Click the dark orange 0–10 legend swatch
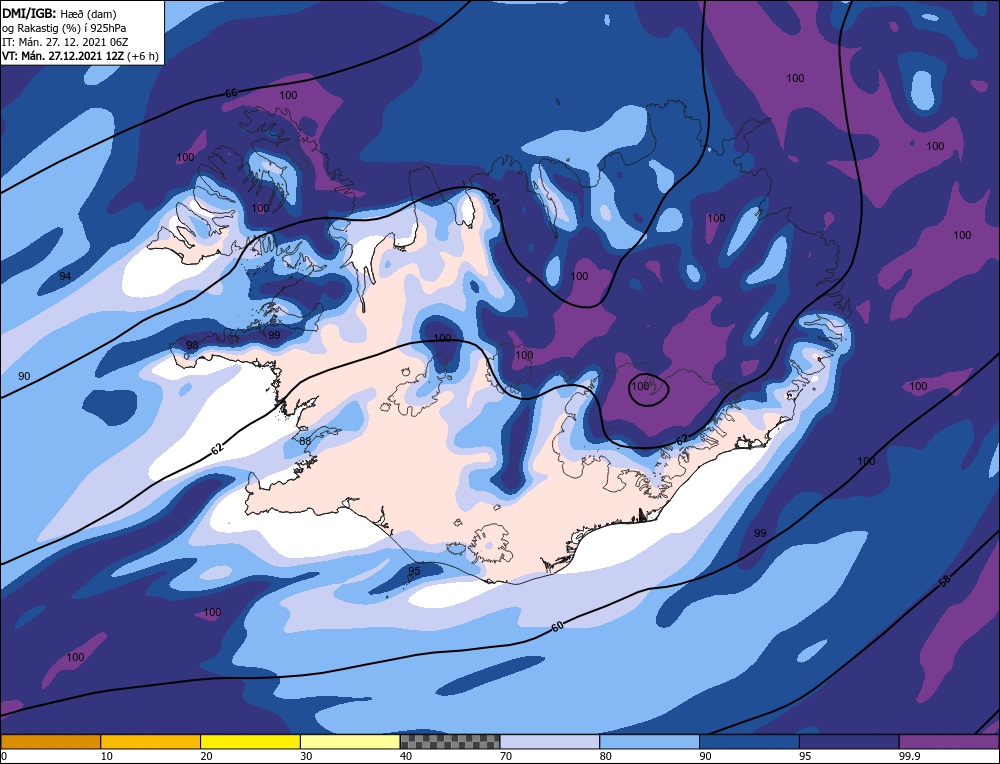 click(x=50, y=741)
